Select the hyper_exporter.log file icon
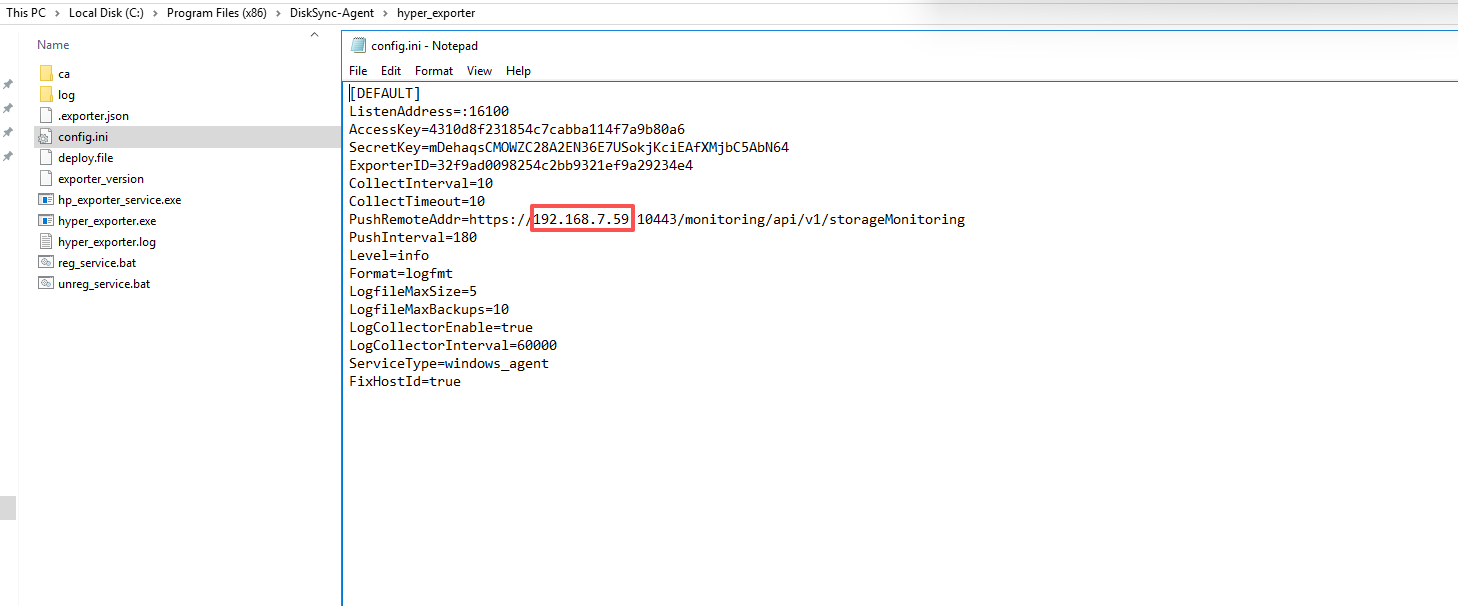This screenshot has width=1458, height=606. pos(46,242)
